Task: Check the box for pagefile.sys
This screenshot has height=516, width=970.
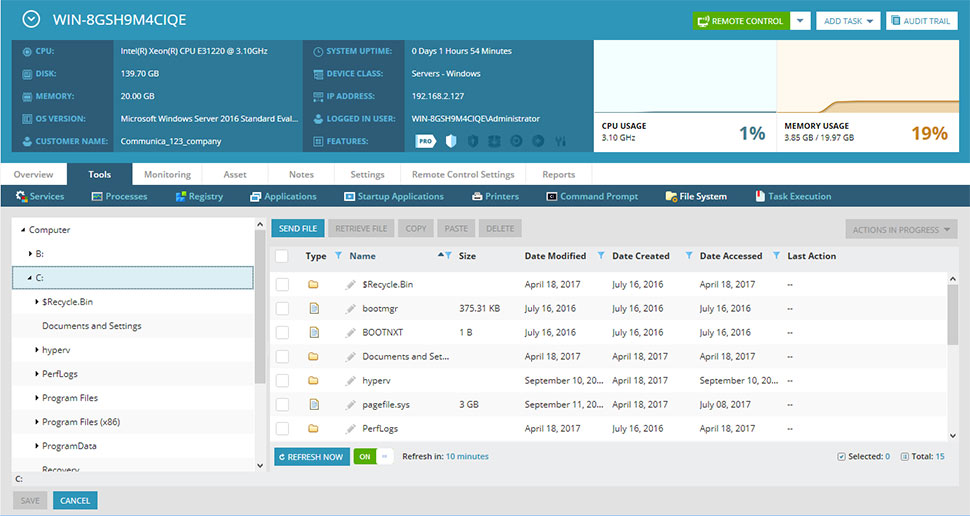Action: click(x=282, y=405)
